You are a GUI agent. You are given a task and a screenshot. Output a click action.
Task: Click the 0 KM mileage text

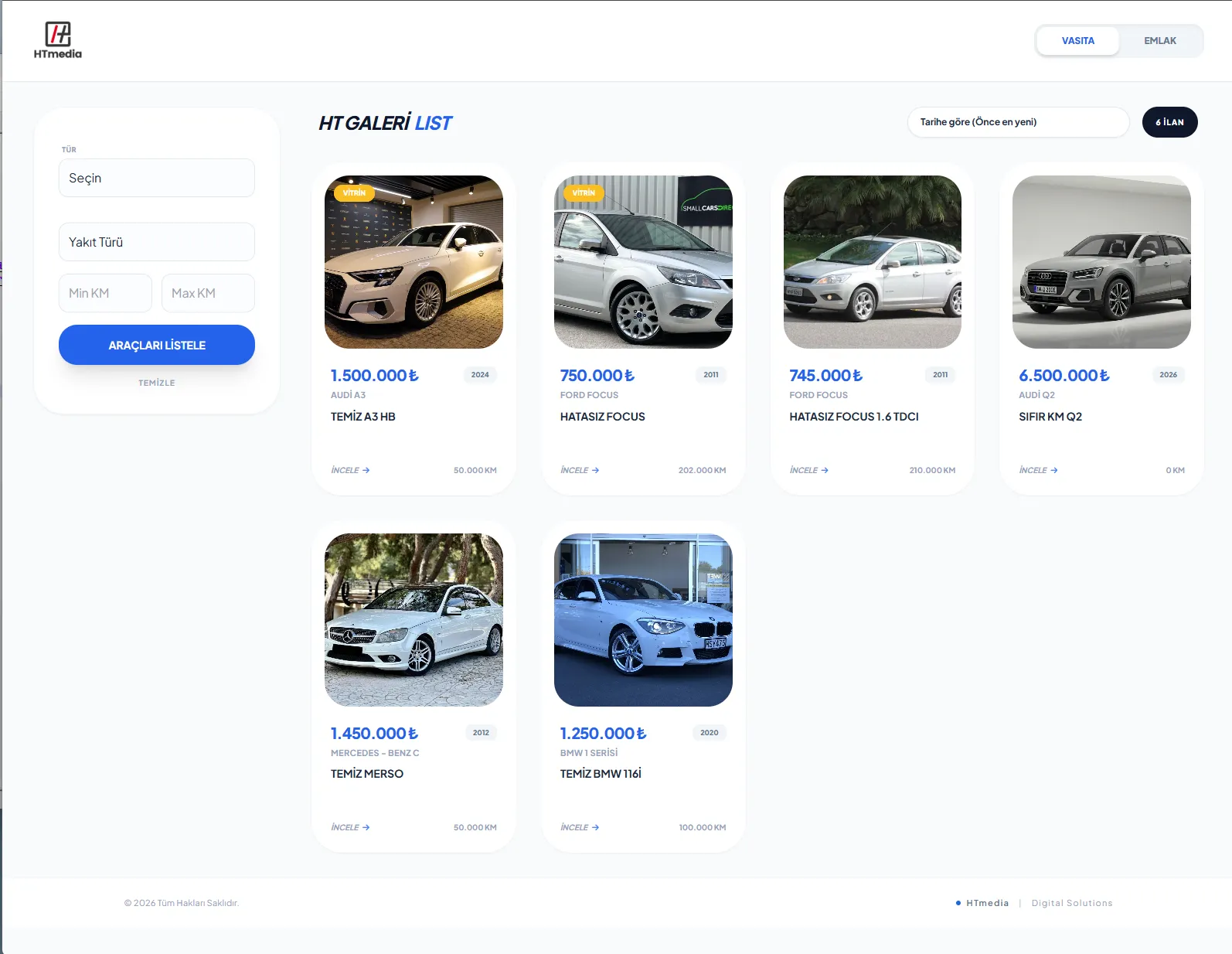tap(1176, 470)
